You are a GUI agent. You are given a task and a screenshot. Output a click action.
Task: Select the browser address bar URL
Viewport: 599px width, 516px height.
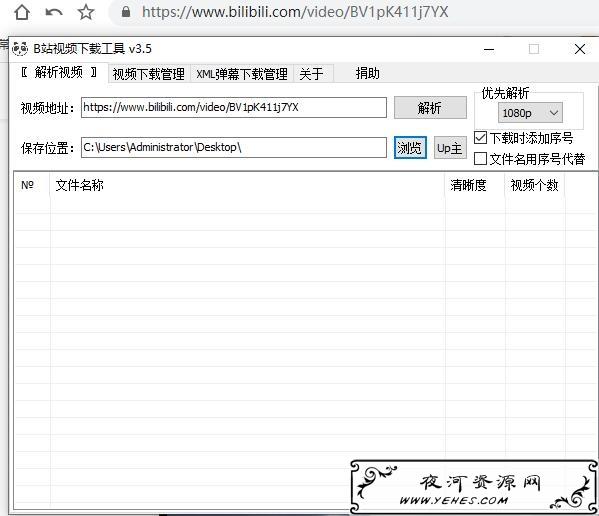pyautogui.click(x=295, y=12)
